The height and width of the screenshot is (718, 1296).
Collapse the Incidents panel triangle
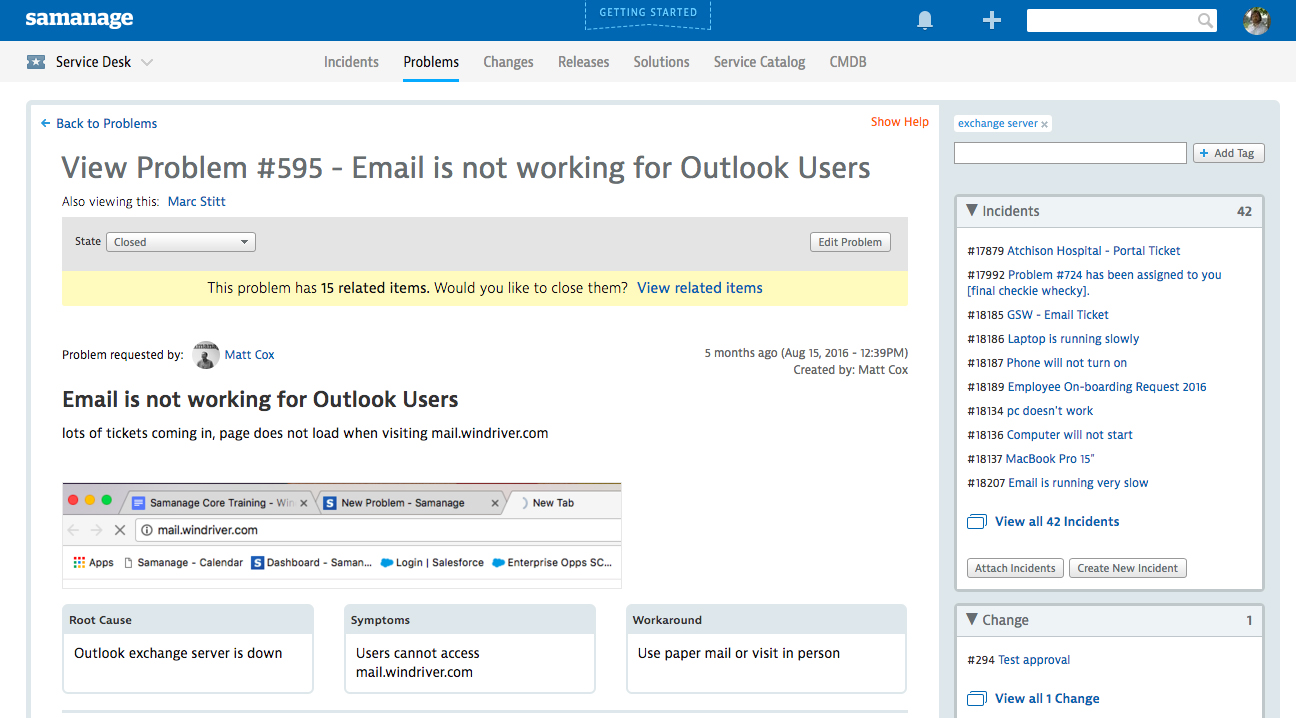pyautogui.click(x=971, y=211)
